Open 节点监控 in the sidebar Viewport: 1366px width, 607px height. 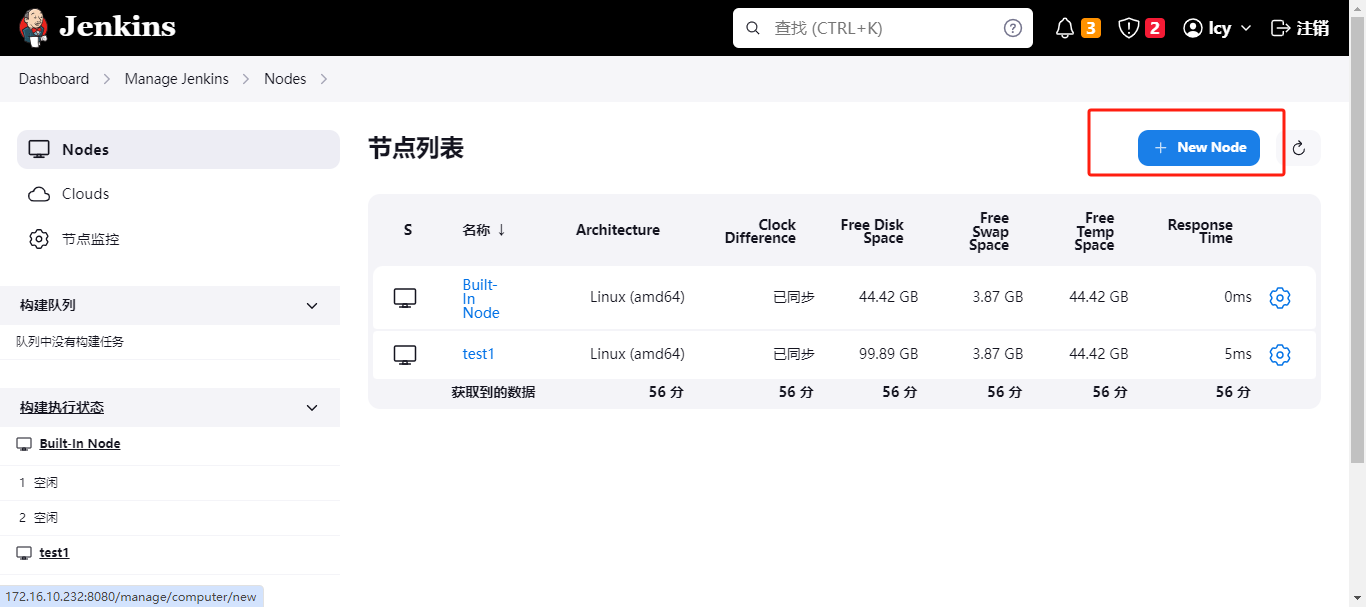point(90,239)
